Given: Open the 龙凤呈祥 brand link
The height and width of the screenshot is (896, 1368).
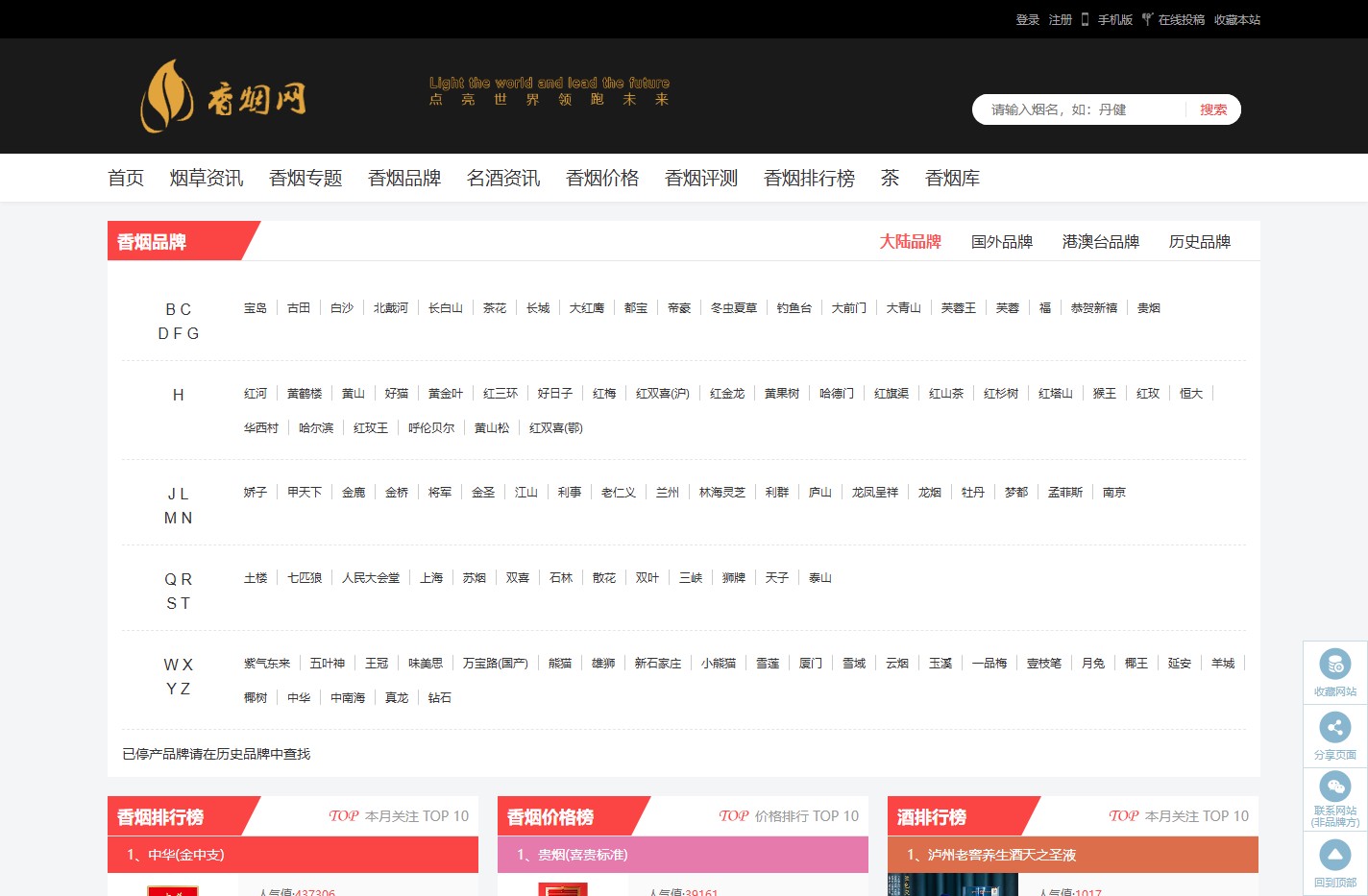Looking at the screenshot, I should [x=875, y=493].
